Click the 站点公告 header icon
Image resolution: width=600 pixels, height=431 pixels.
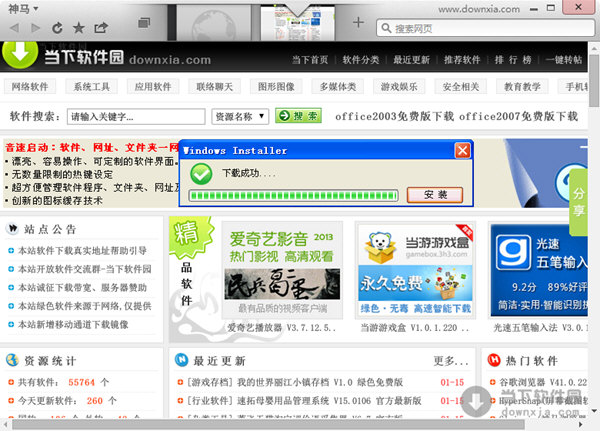(12, 229)
